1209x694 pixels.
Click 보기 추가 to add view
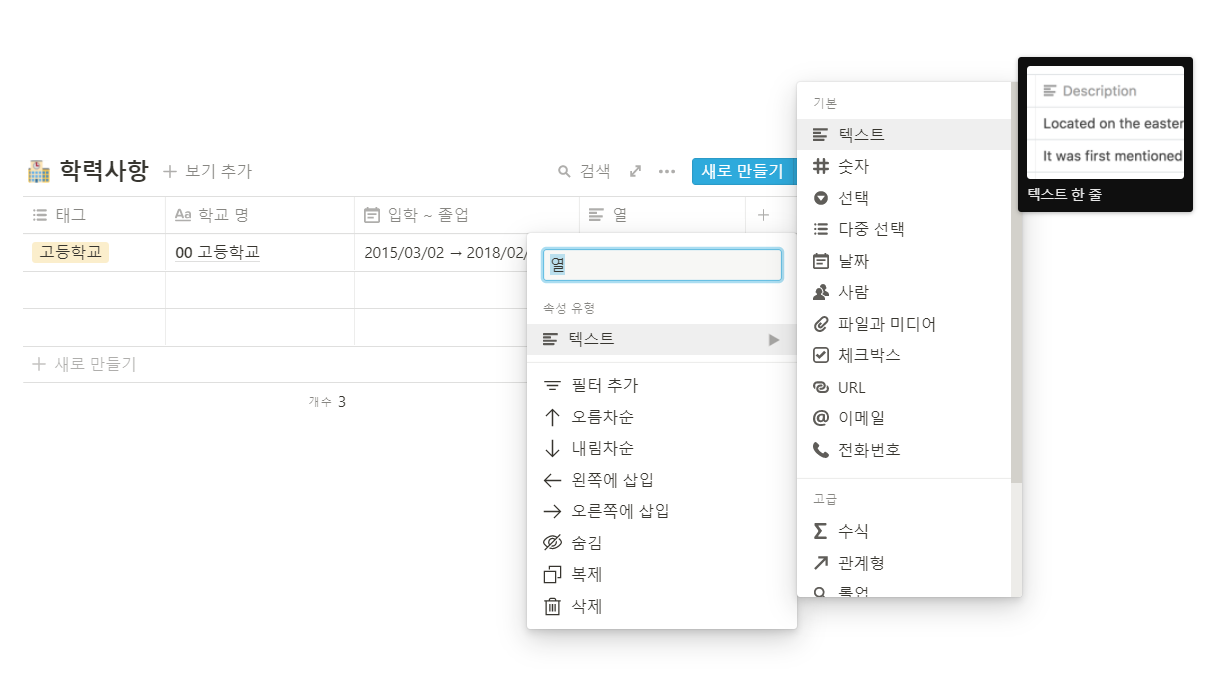click(207, 172)
